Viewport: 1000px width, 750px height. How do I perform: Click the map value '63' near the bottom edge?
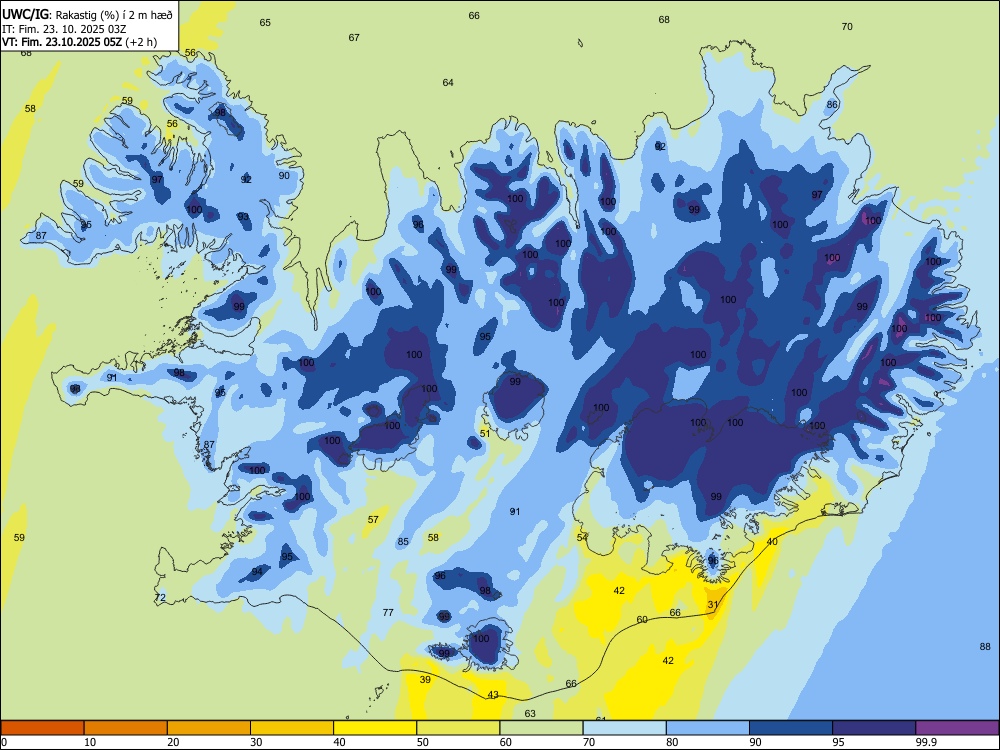(530, 714)
